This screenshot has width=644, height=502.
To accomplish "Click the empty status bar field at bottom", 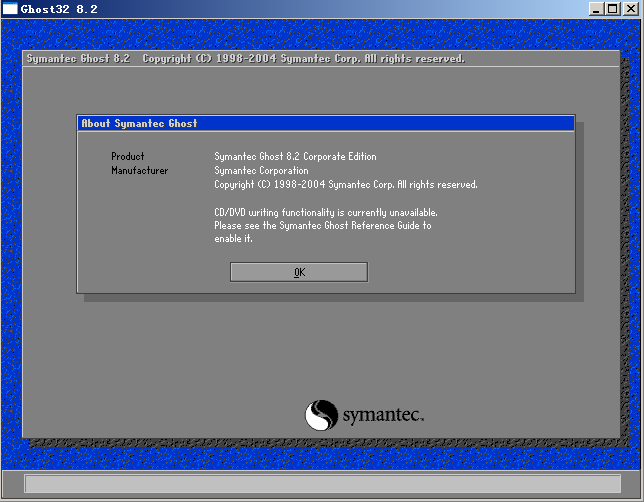I will 322,484.
